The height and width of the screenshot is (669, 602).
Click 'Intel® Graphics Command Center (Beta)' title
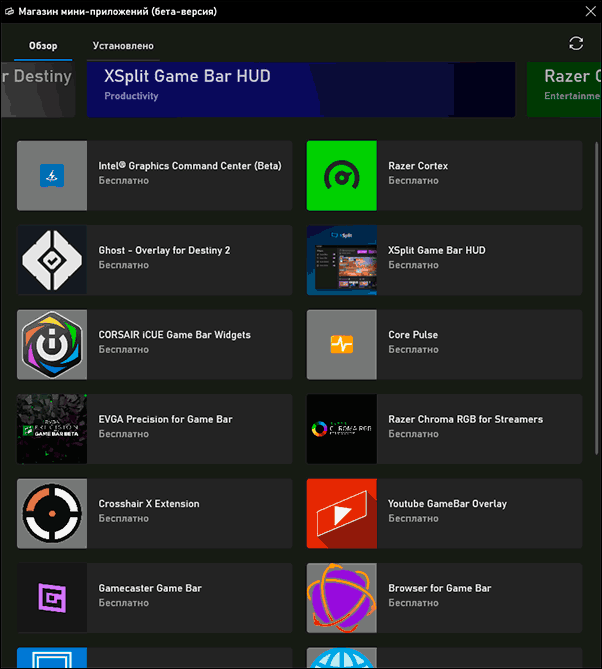pos(190,166)
